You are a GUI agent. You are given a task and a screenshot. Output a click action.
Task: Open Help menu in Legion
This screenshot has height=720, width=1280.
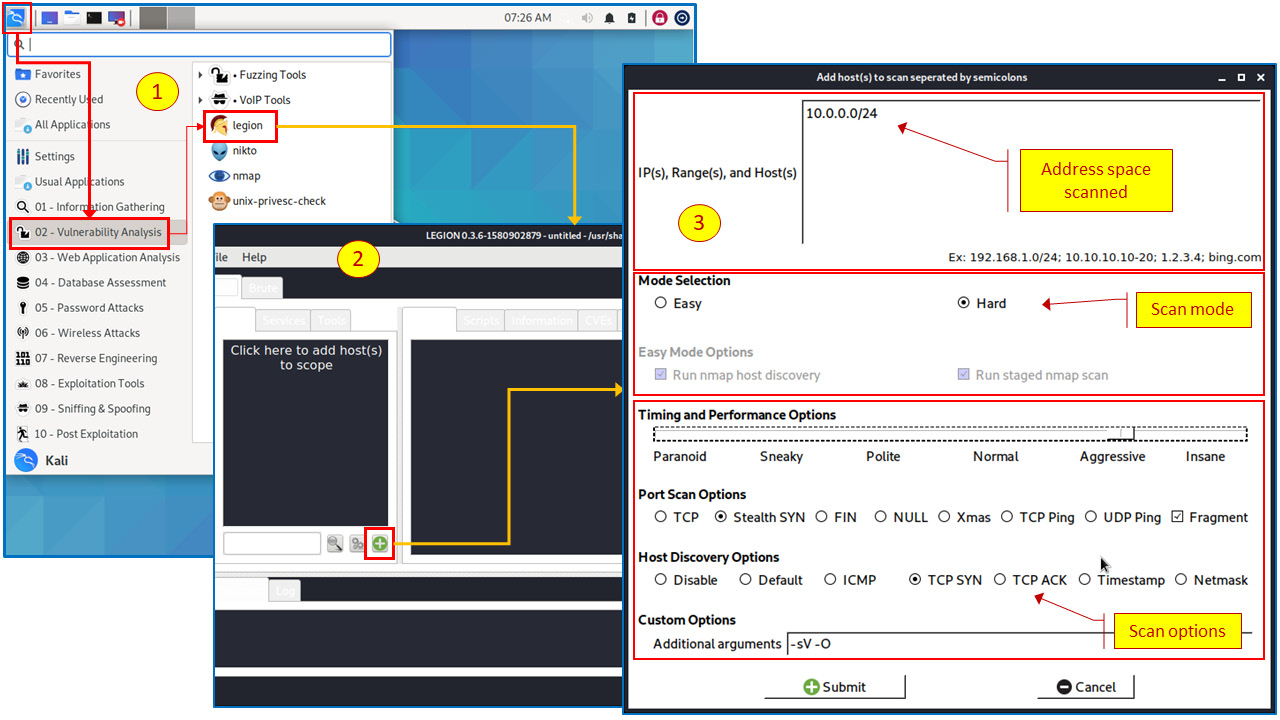click(x=255, y=257)
